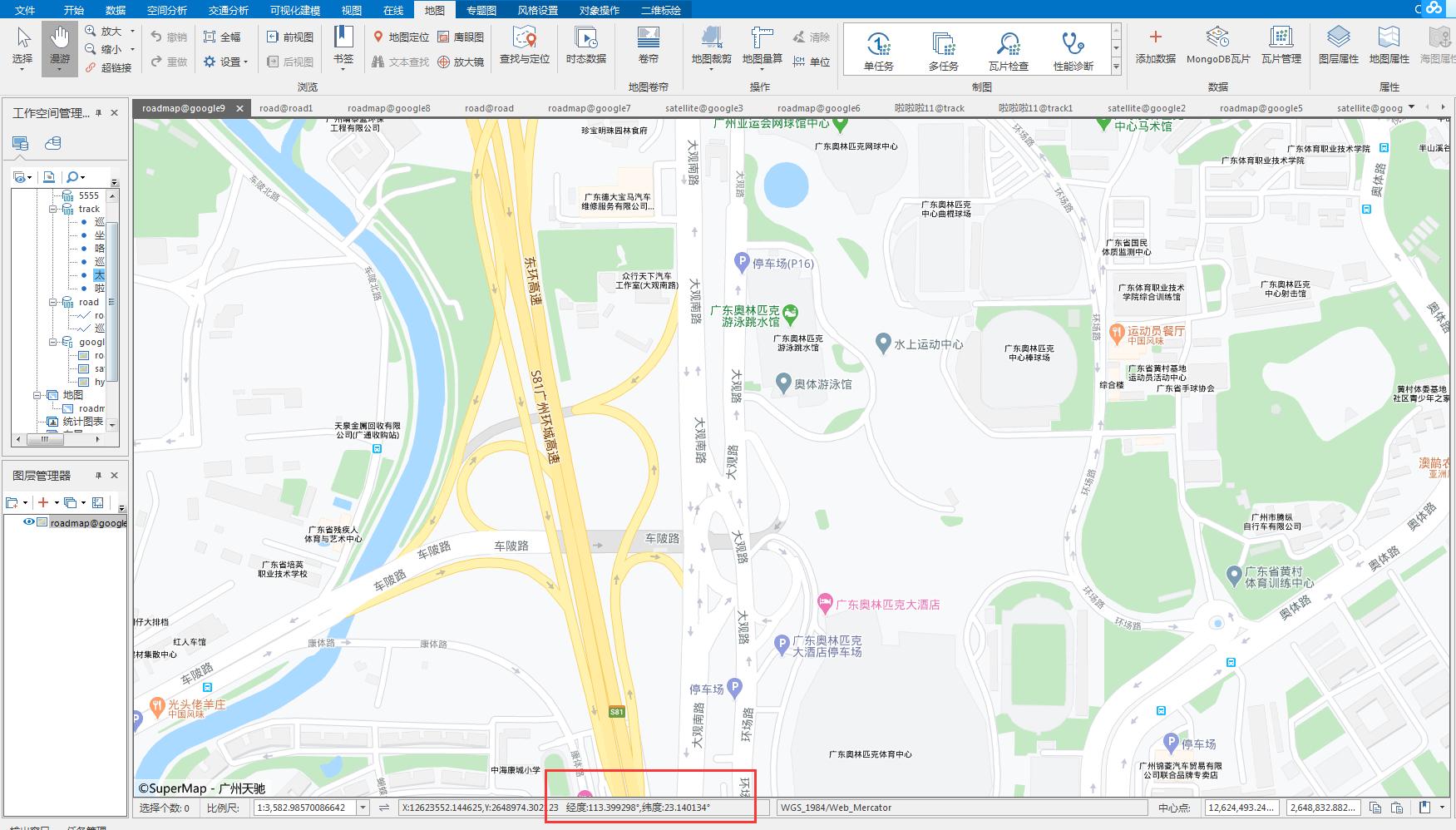
Task: Open the 地图裁剪 map clip tool
Action: point(712,47)
